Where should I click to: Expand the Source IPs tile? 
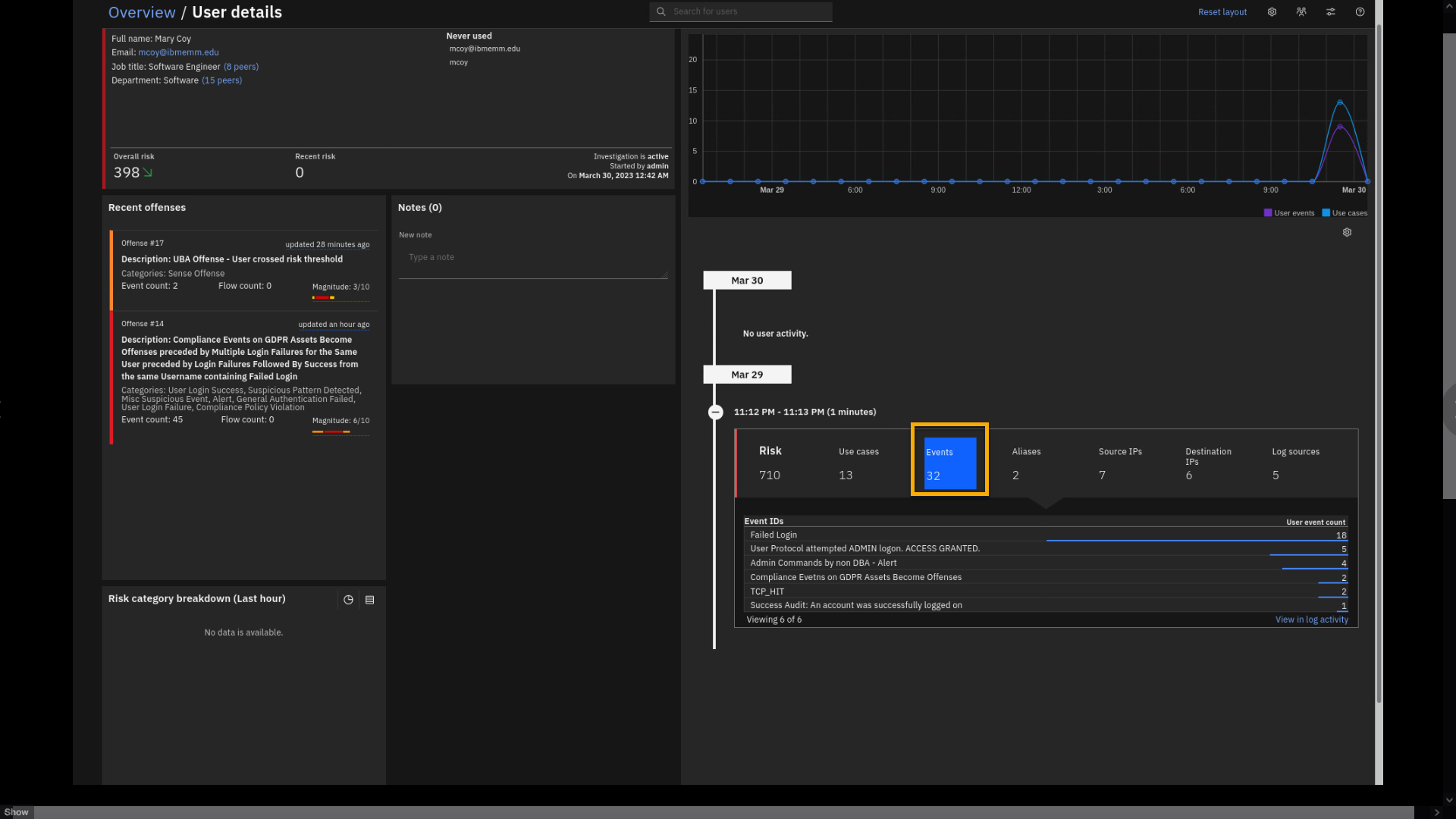click(1119, 463)
